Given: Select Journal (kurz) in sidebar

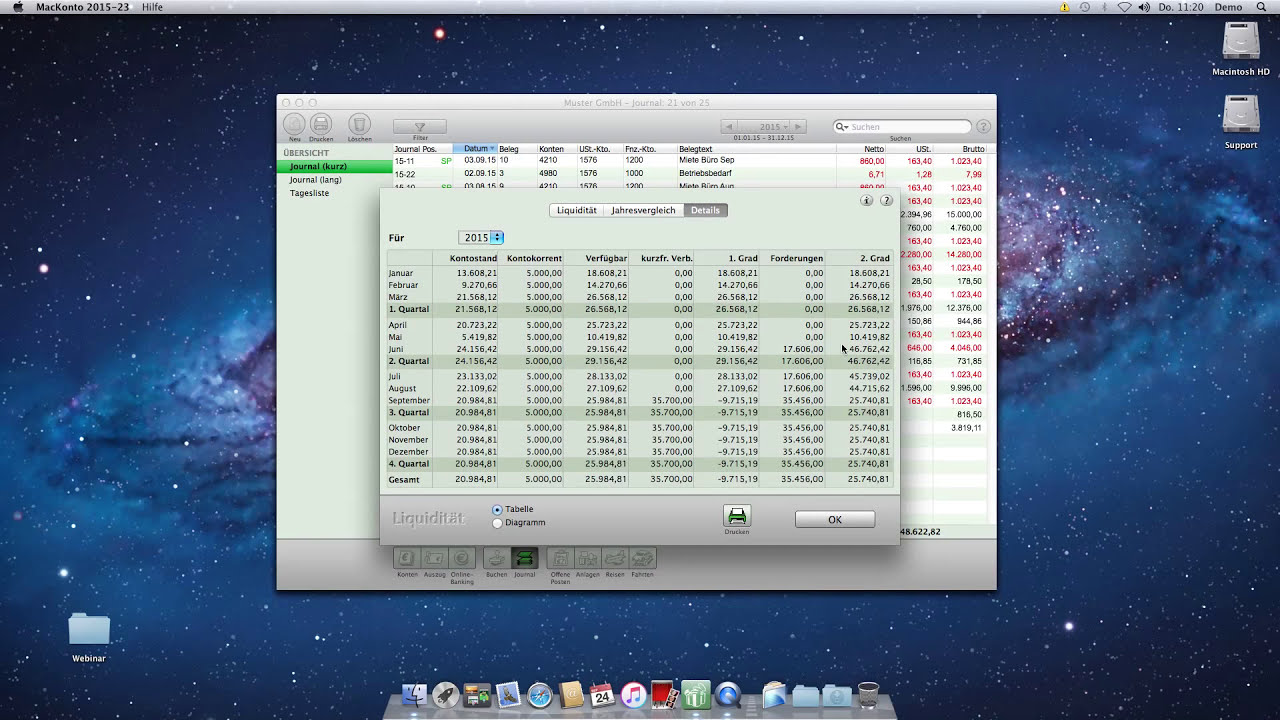Looking at the screenshot, I should (335, 167).
